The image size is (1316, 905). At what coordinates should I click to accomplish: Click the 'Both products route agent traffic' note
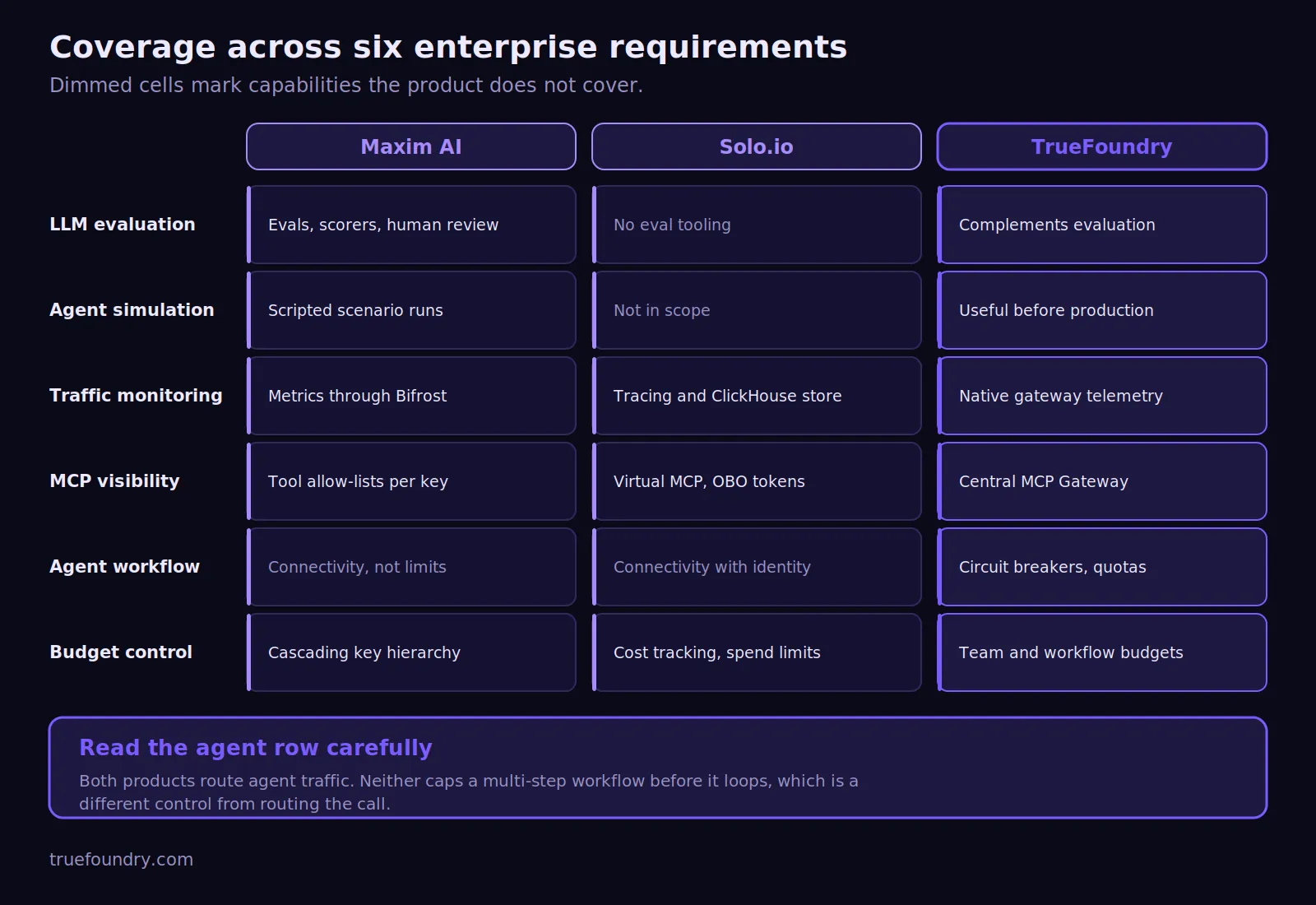[469, 792]
